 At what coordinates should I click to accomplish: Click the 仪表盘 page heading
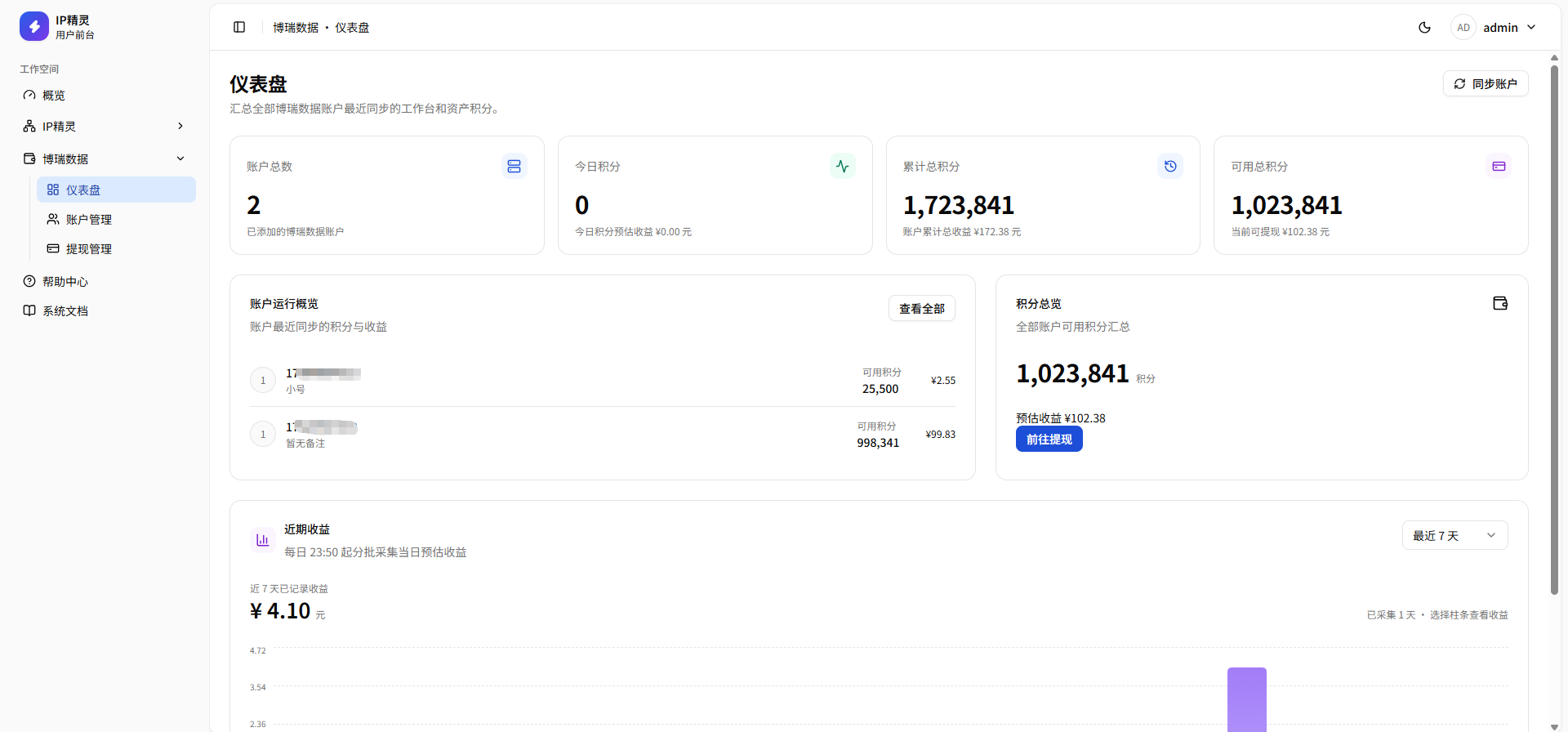tap(258, 84)
